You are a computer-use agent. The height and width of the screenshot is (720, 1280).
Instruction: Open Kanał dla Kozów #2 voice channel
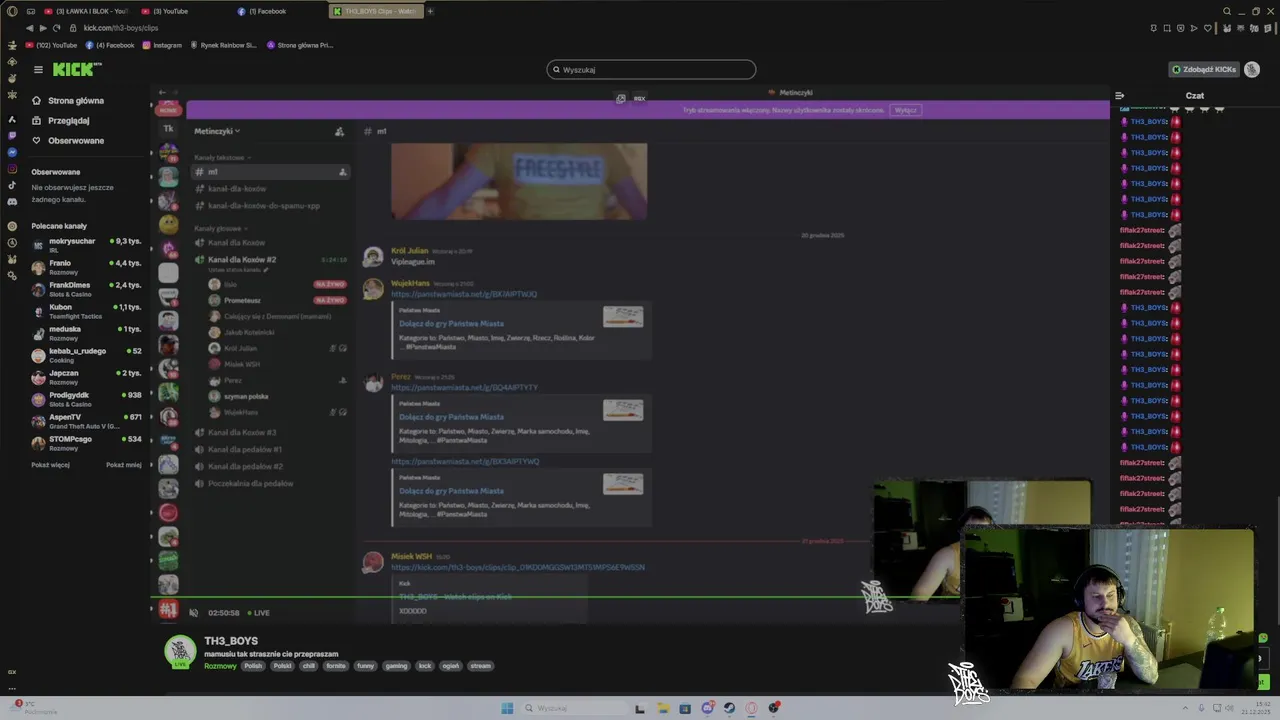[242, 260]
